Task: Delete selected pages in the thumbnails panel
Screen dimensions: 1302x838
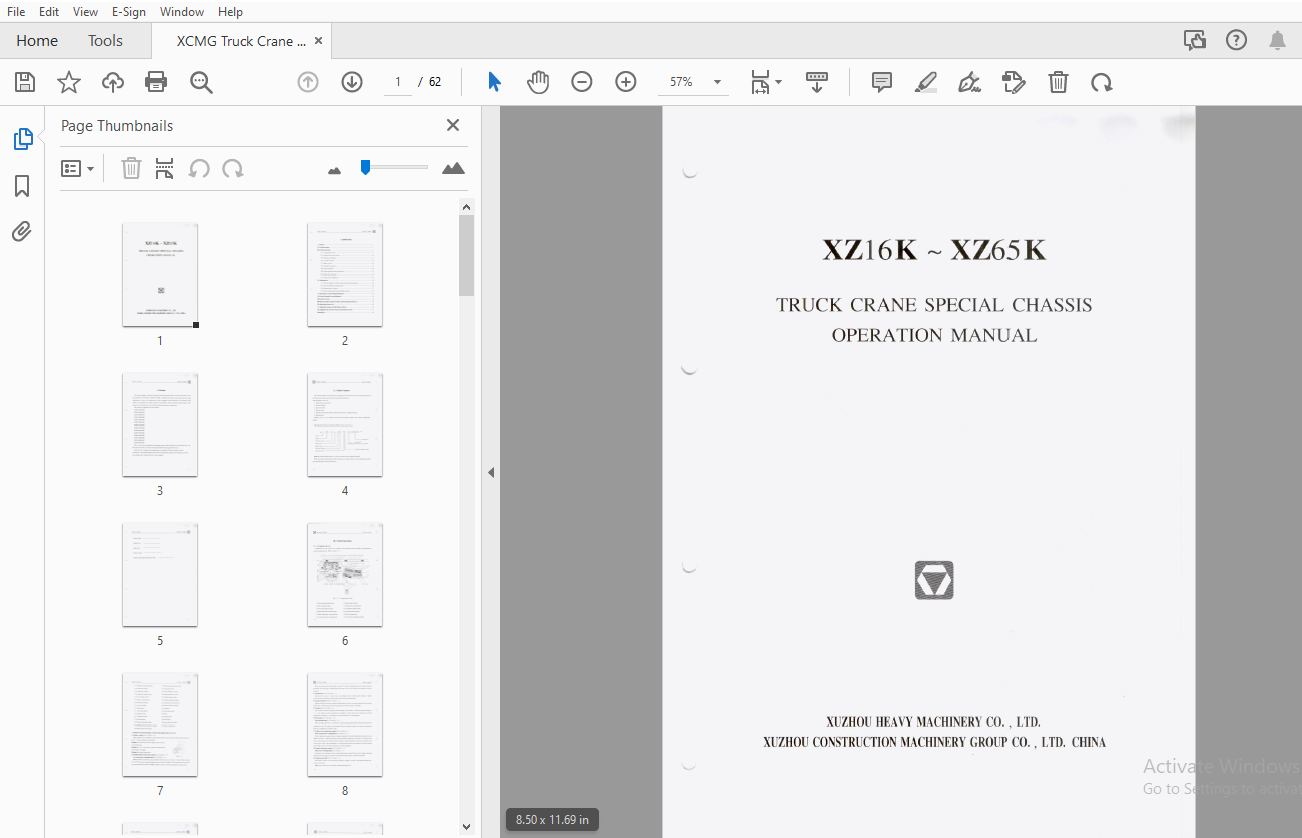Action: tap(131, 169)
